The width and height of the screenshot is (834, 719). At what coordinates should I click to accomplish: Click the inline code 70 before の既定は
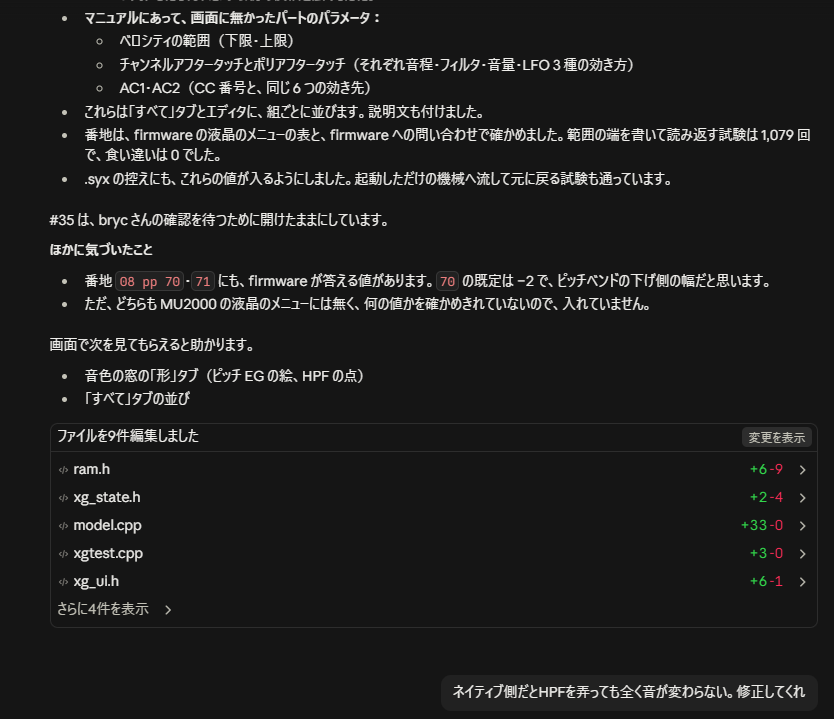(x=447, y=281)
